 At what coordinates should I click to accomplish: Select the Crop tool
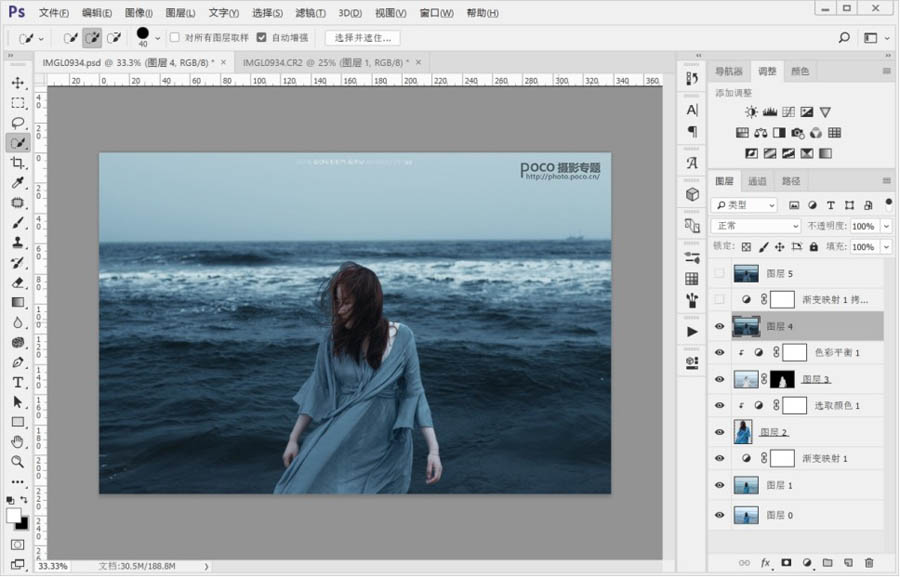pyautogui.click(x=18, y=163)
